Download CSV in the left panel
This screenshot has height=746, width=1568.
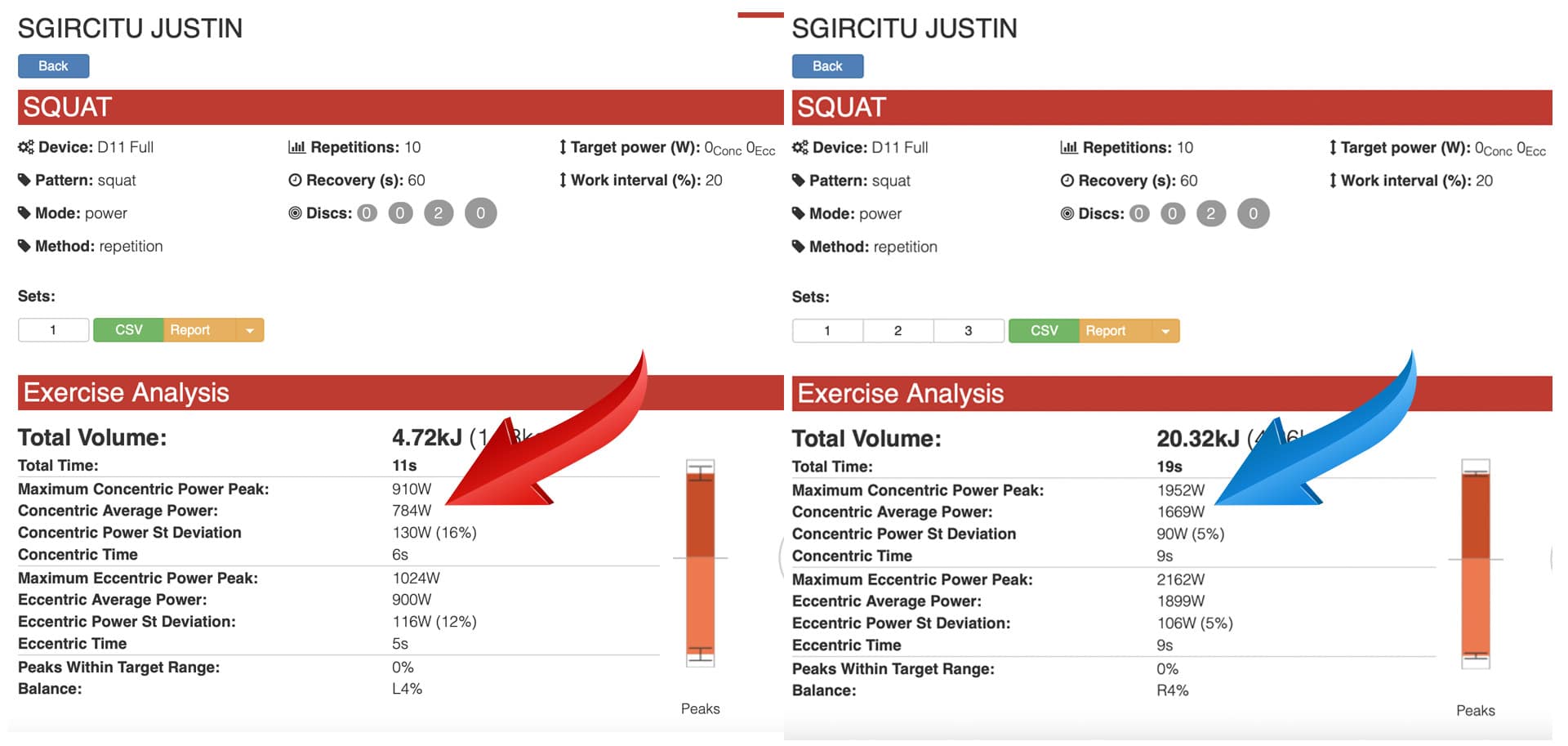click(128, 330)
